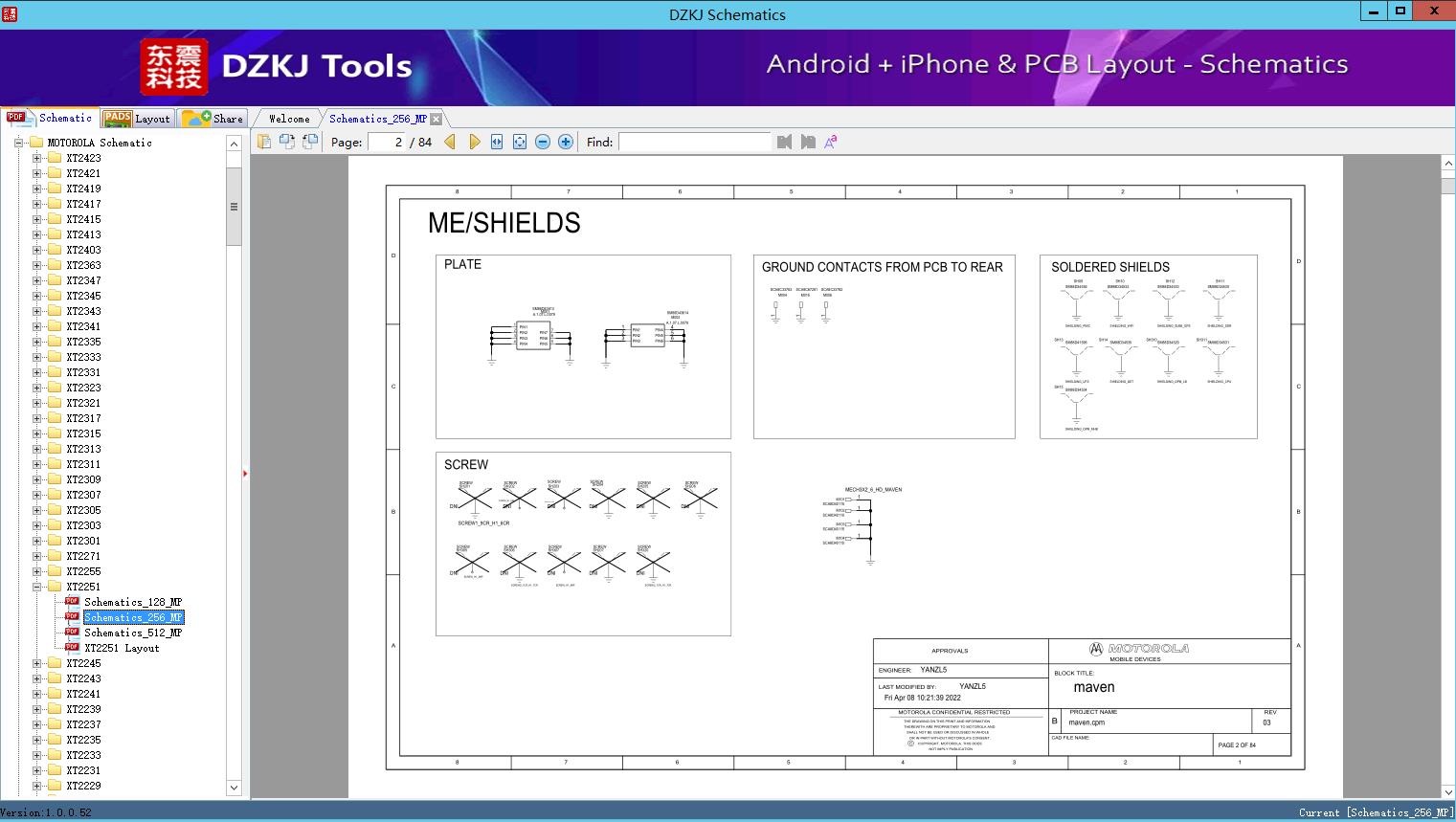Open Schematics_128_MP file
This screenshot has width=1456, height=822.
coord(133,602)
